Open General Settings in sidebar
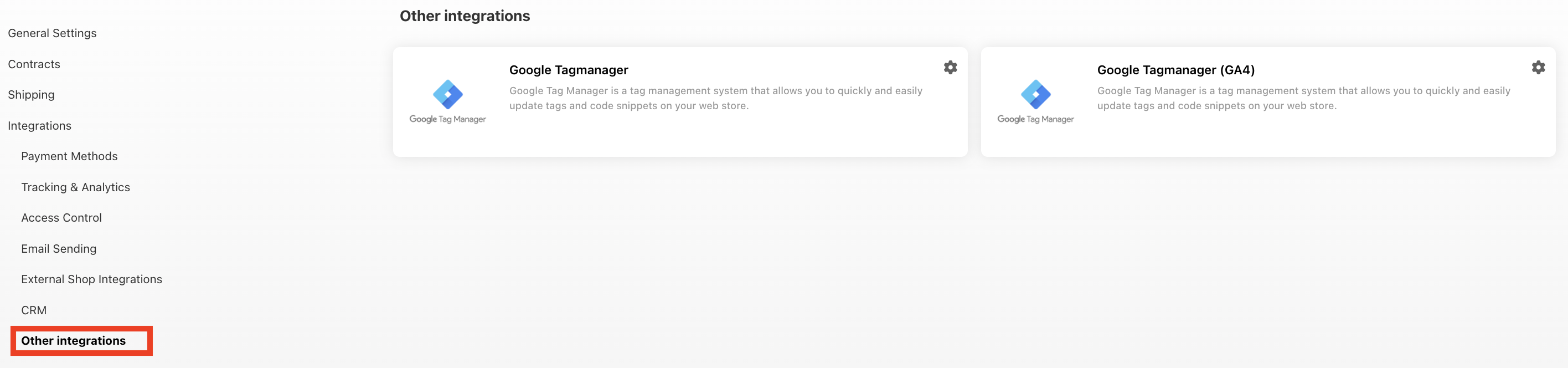The height and width of the screenshot is (368, 1568). point(53,33)
